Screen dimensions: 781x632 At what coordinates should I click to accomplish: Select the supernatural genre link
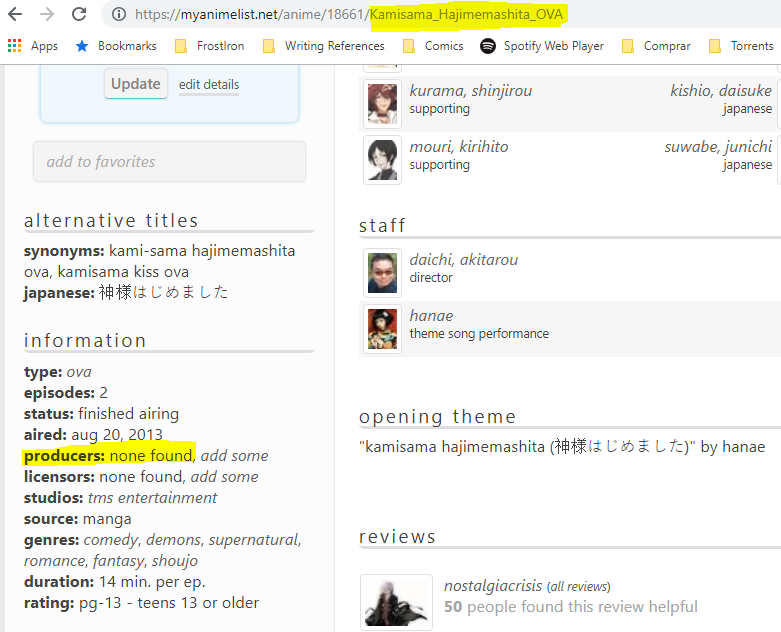click(x=254, y=540)
